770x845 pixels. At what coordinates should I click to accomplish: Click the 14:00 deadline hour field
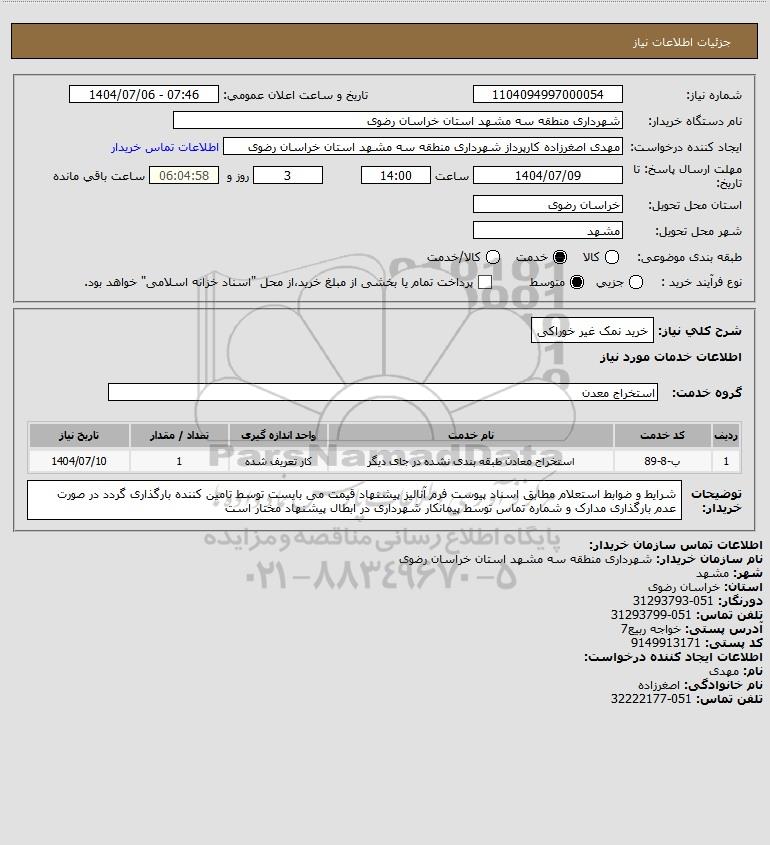396,175
